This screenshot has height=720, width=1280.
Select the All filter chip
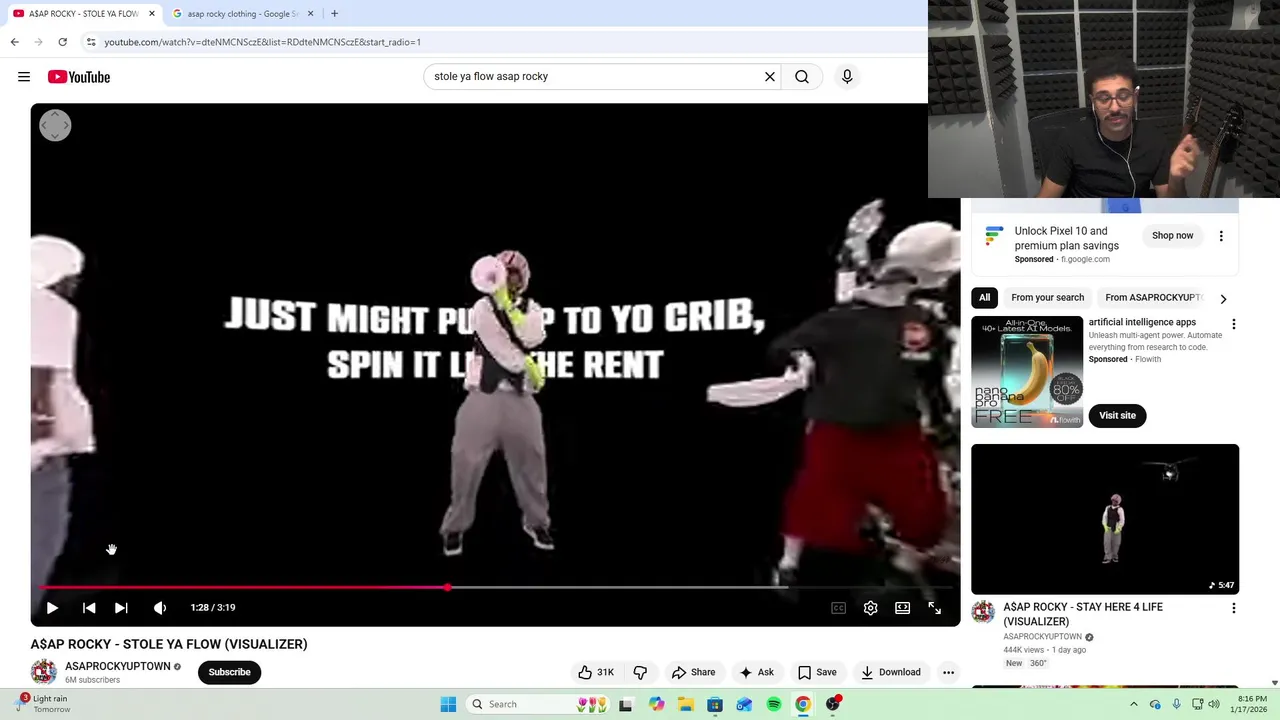(984, 297)
